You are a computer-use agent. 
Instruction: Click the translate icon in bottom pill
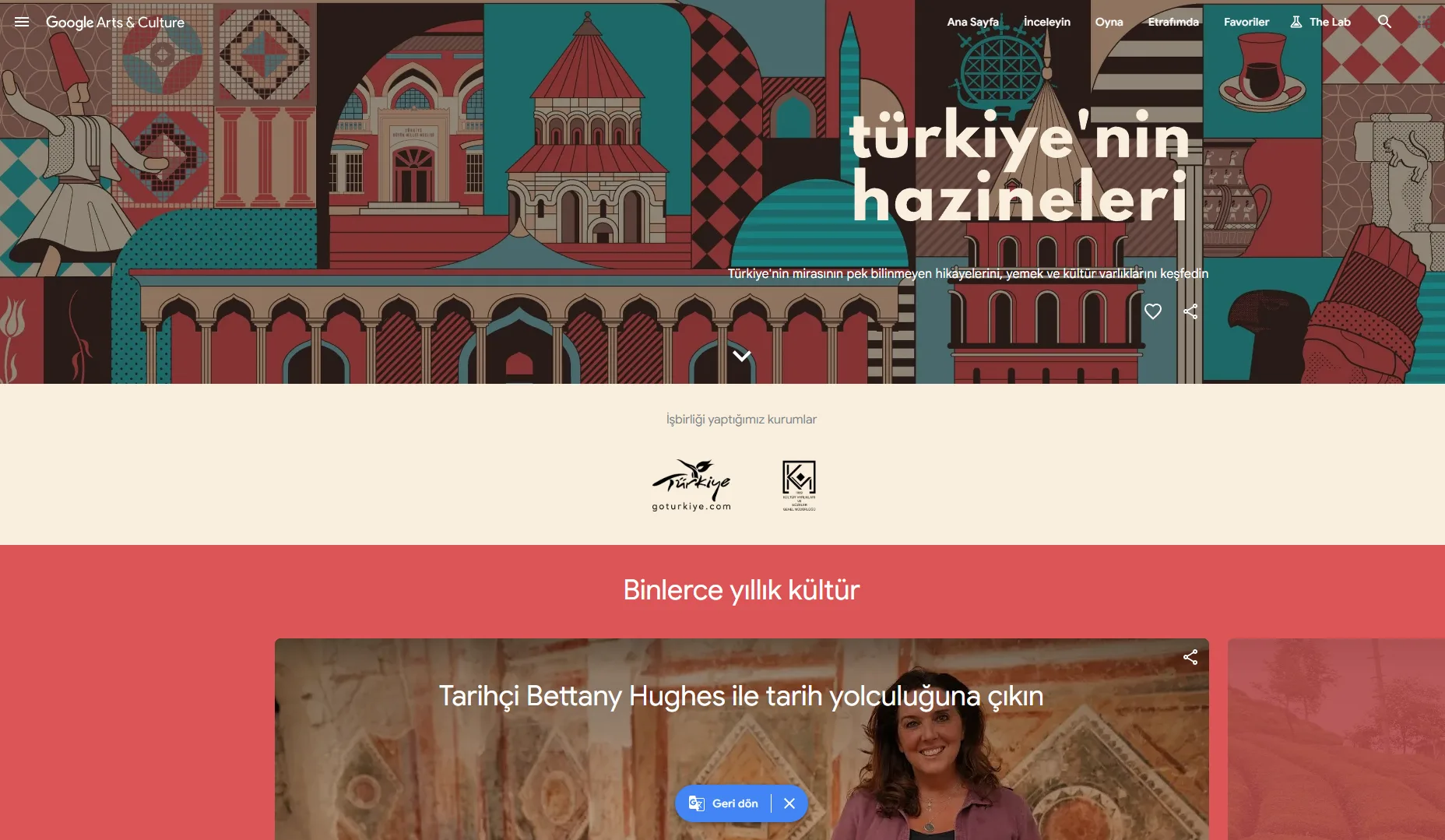(697, 803)
